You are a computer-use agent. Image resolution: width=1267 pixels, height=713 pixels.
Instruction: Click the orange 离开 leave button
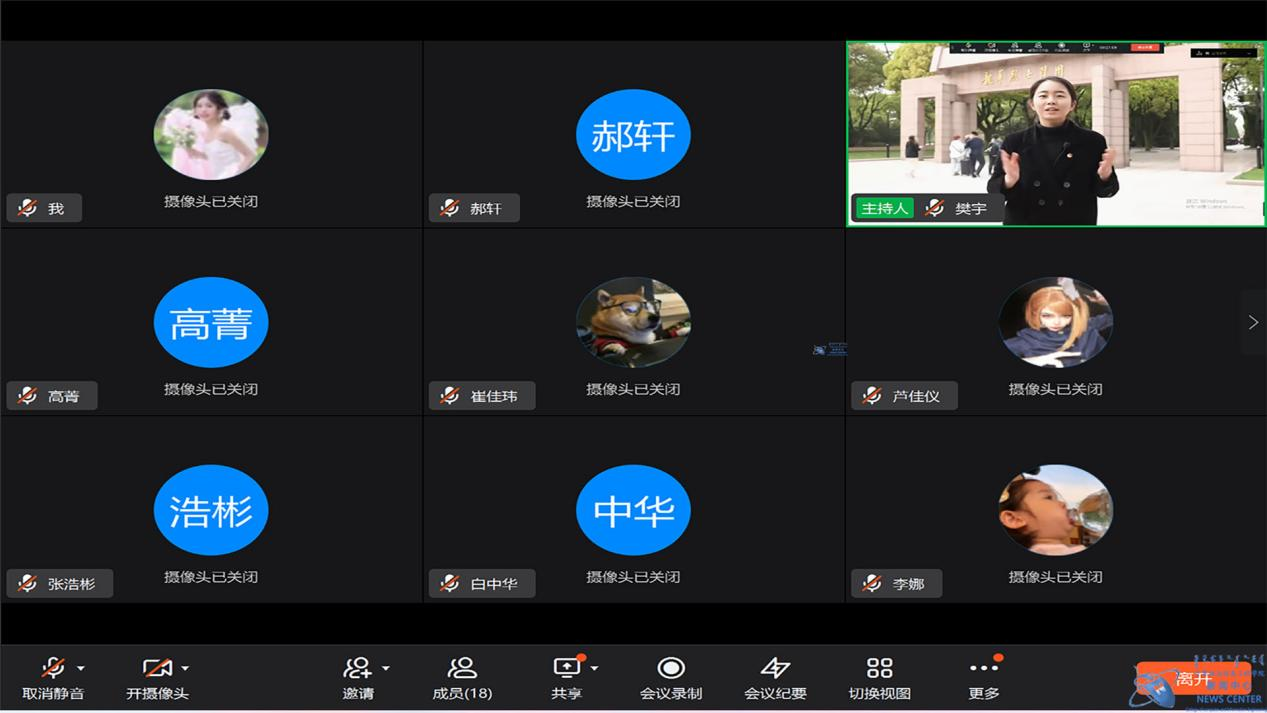[1193, 679]
